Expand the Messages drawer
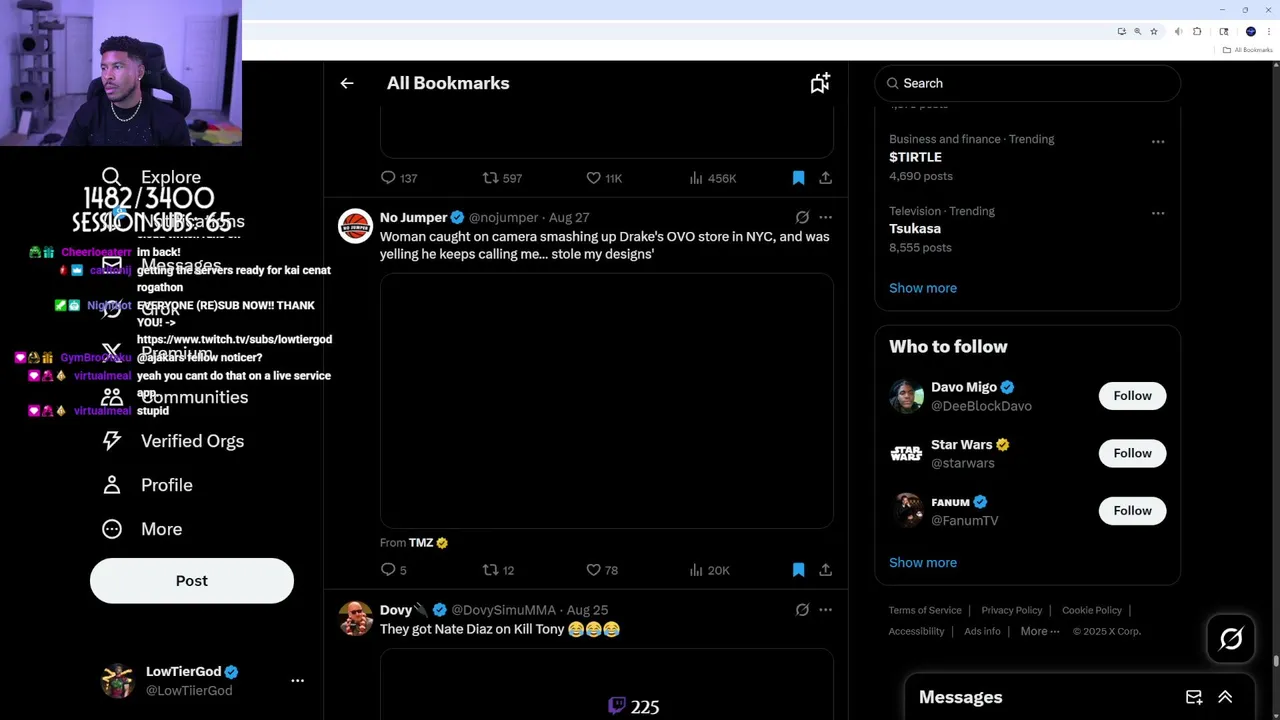This screenshot has width=1280, height=720. 1225,697
